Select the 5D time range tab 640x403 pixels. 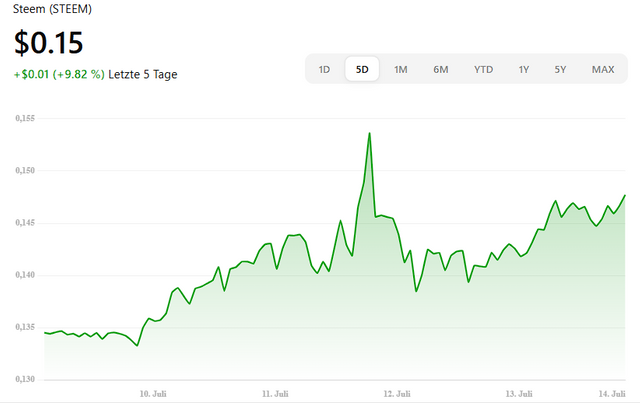[x=362, y=69]
